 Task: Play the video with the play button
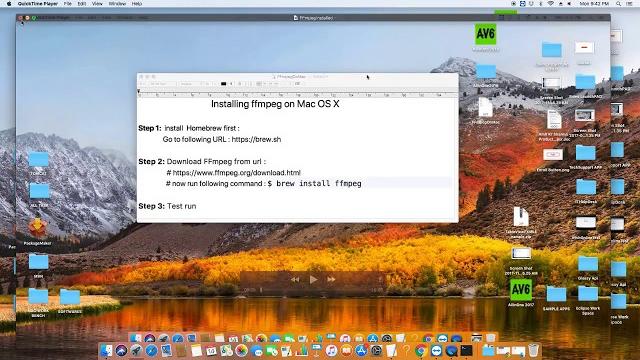(313, 280)
